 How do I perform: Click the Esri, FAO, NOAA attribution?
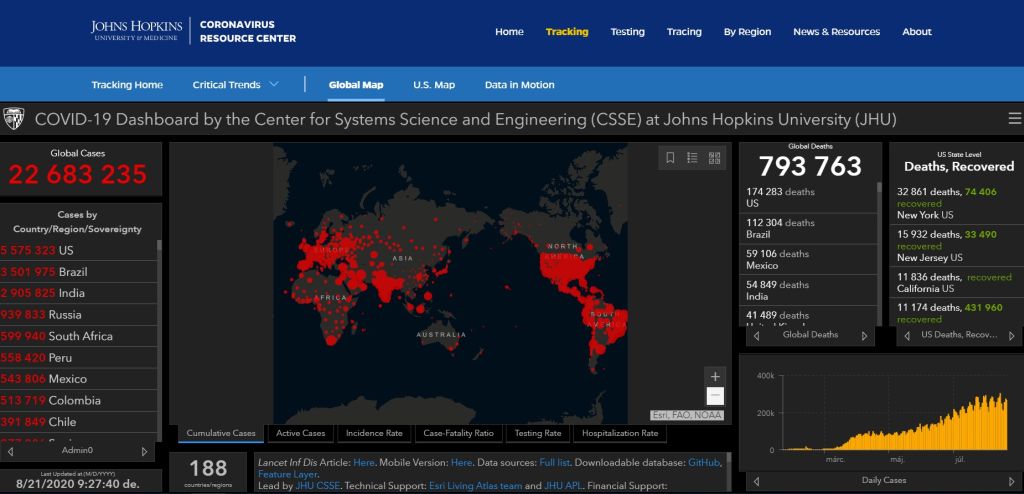(686, 415)
